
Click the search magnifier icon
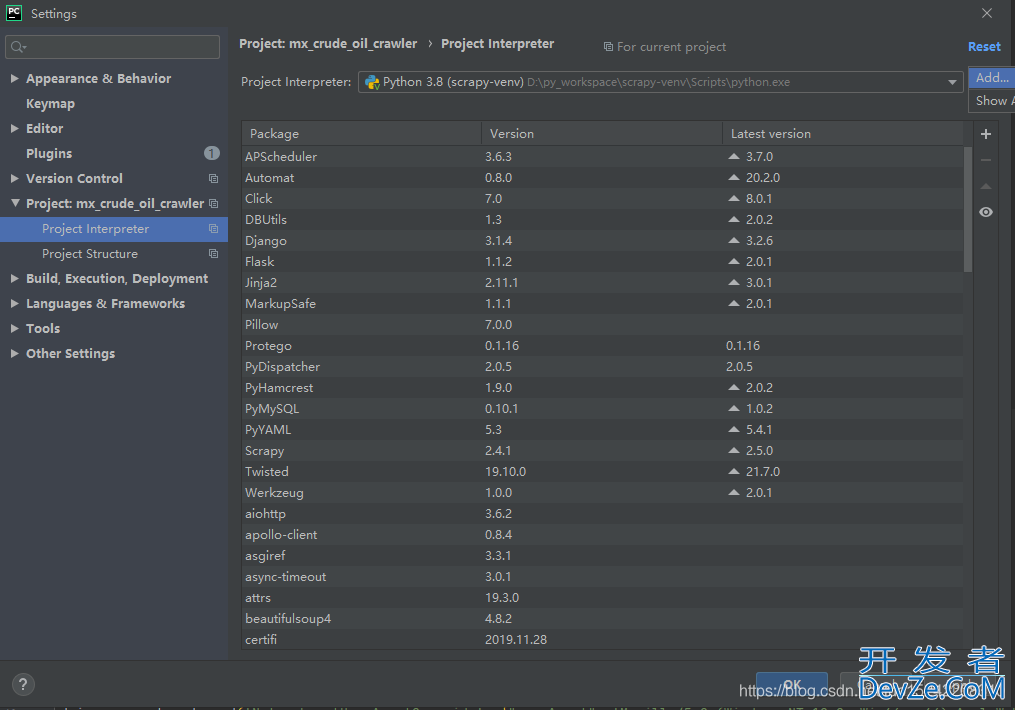click(x=17, y=47)
